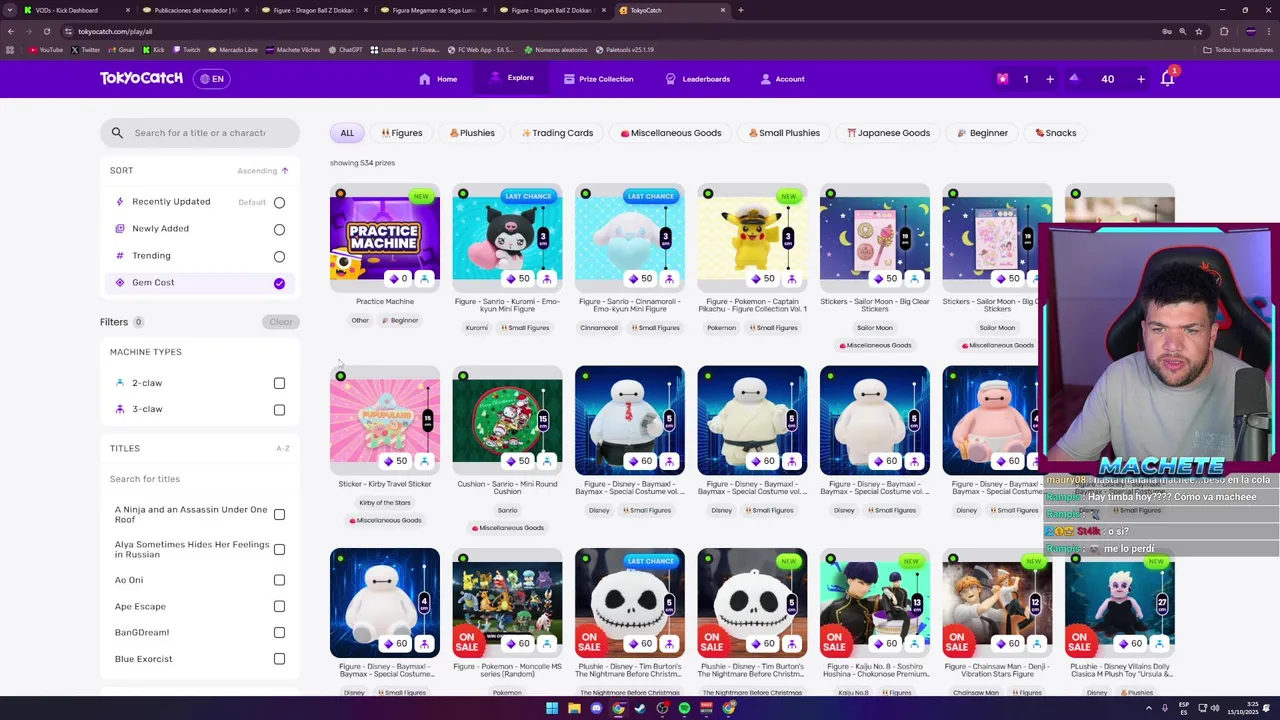Click the Kuromi tag under first figure
Image resolution: width=1280 pixels, height=720 pixels.
(x=476, y=328)
